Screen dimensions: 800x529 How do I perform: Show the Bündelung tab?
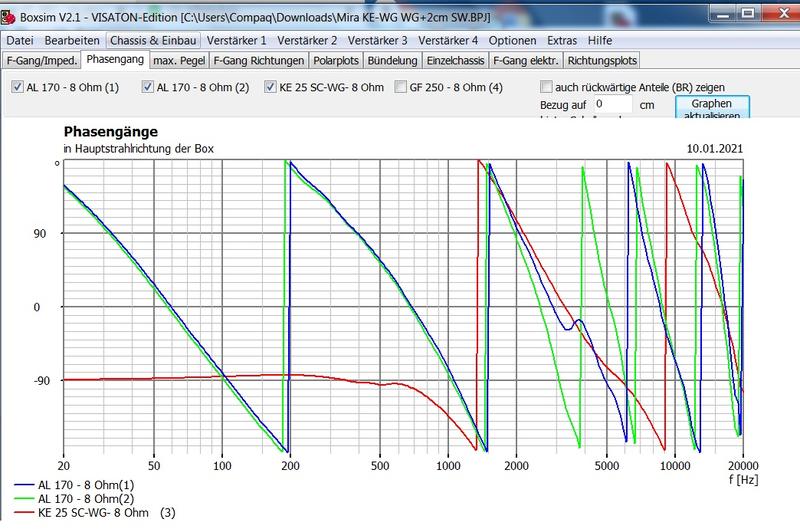393,61
